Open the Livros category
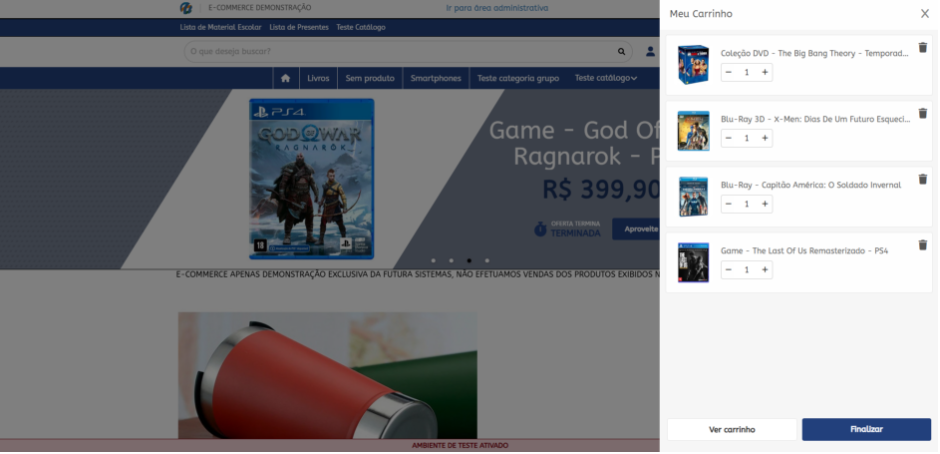The image size is (940, 454). pos(318,78)
